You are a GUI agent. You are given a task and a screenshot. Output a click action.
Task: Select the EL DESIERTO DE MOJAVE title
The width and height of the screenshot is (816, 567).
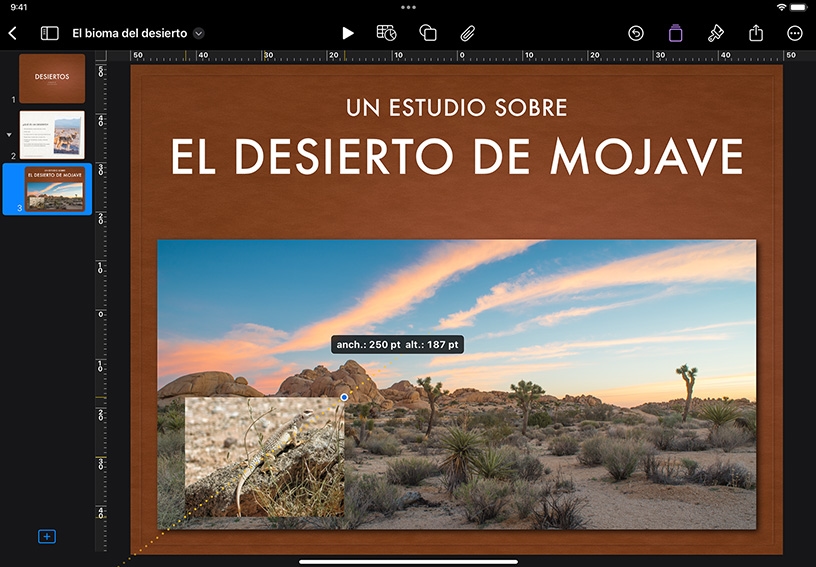(457, 156)
